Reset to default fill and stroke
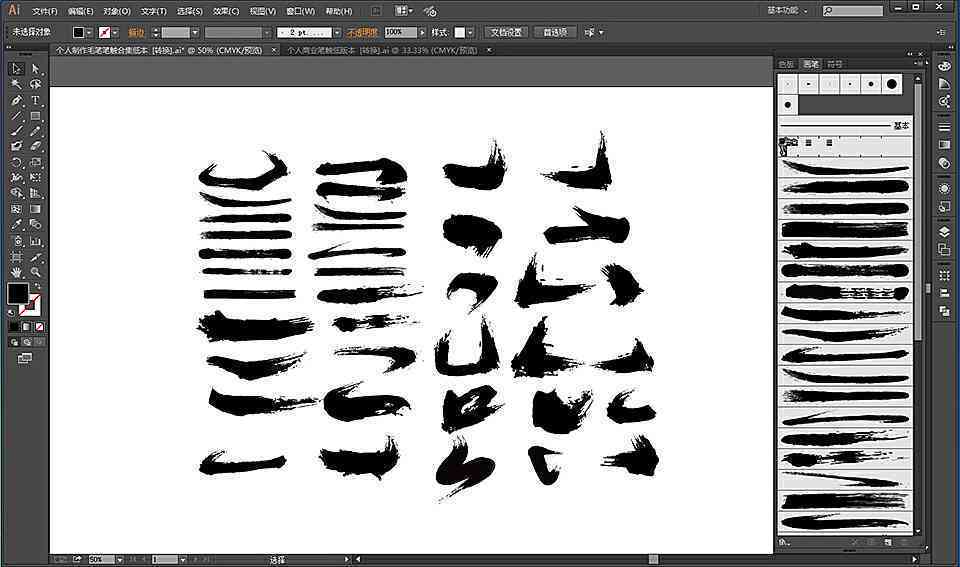The image size is (960, 567). pos(12,312)
